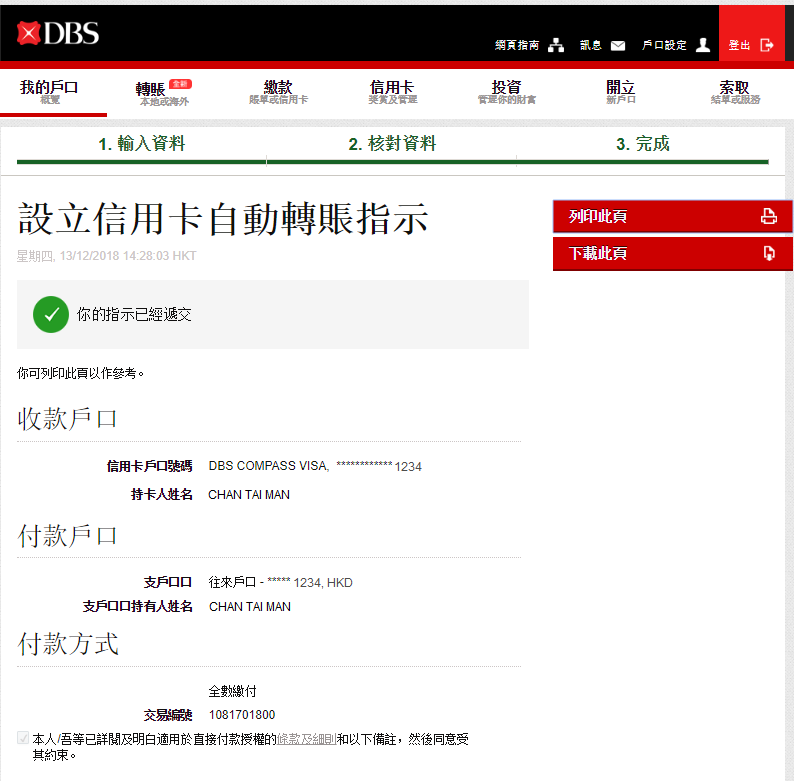Click the logout arrow icon

tap(767, 45)
